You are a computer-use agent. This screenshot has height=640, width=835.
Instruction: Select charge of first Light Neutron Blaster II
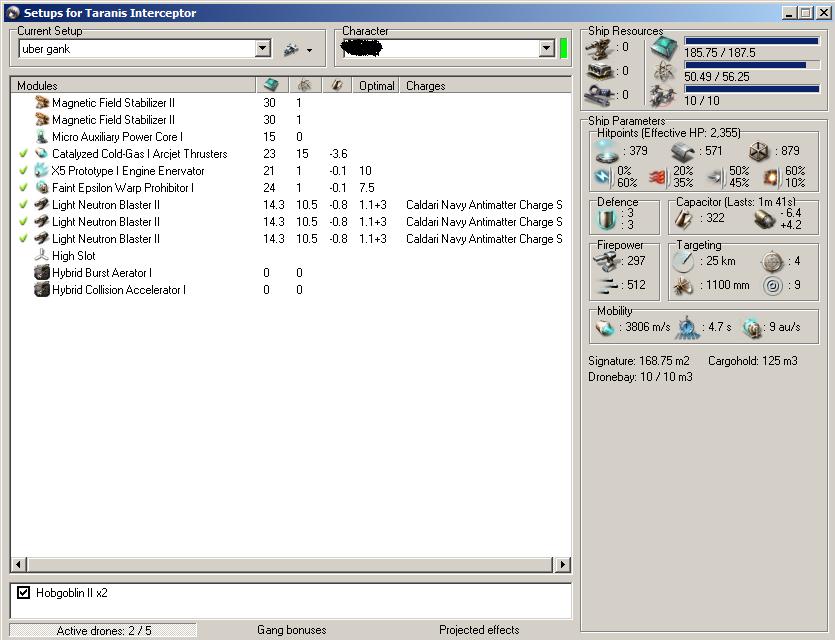click(484, 204)
